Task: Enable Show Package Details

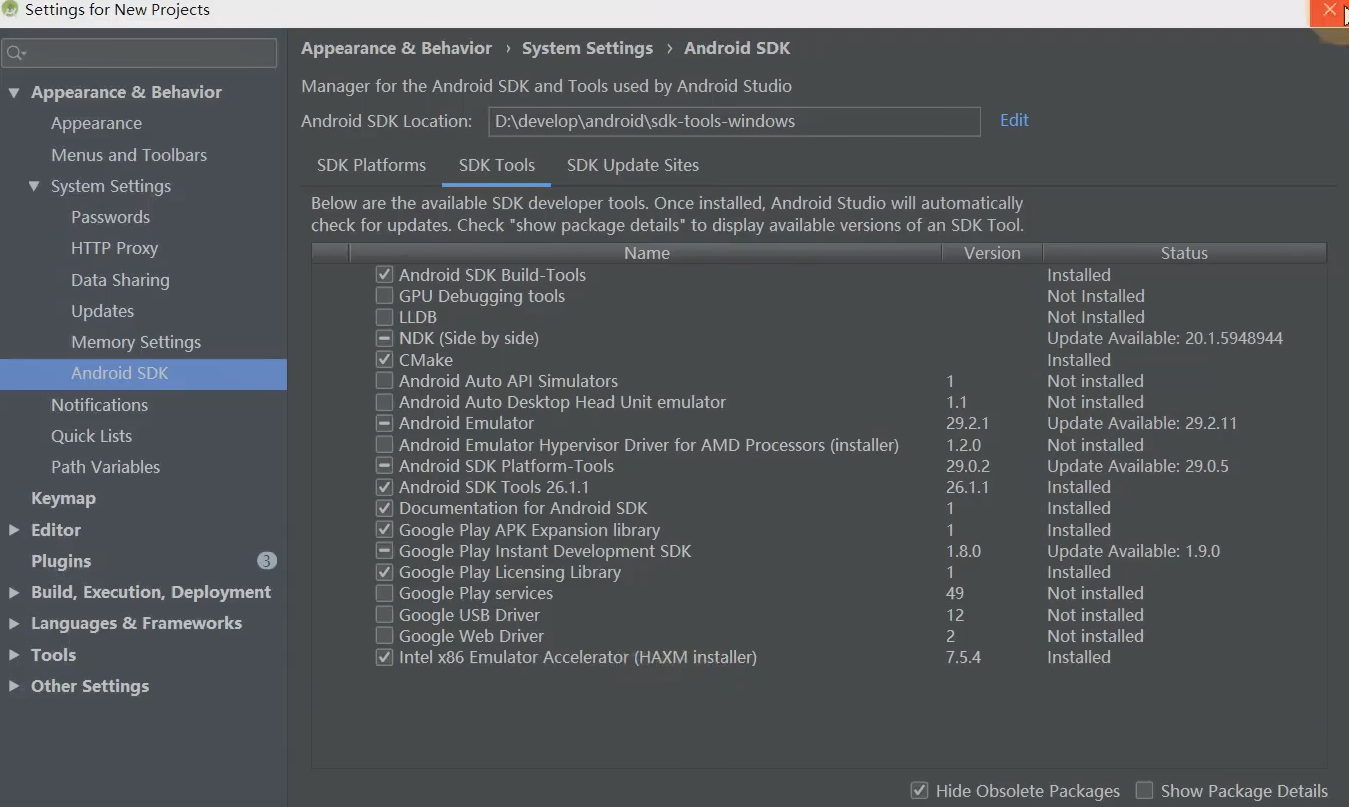Action: pyautogui.click(x=1145, y=791)
